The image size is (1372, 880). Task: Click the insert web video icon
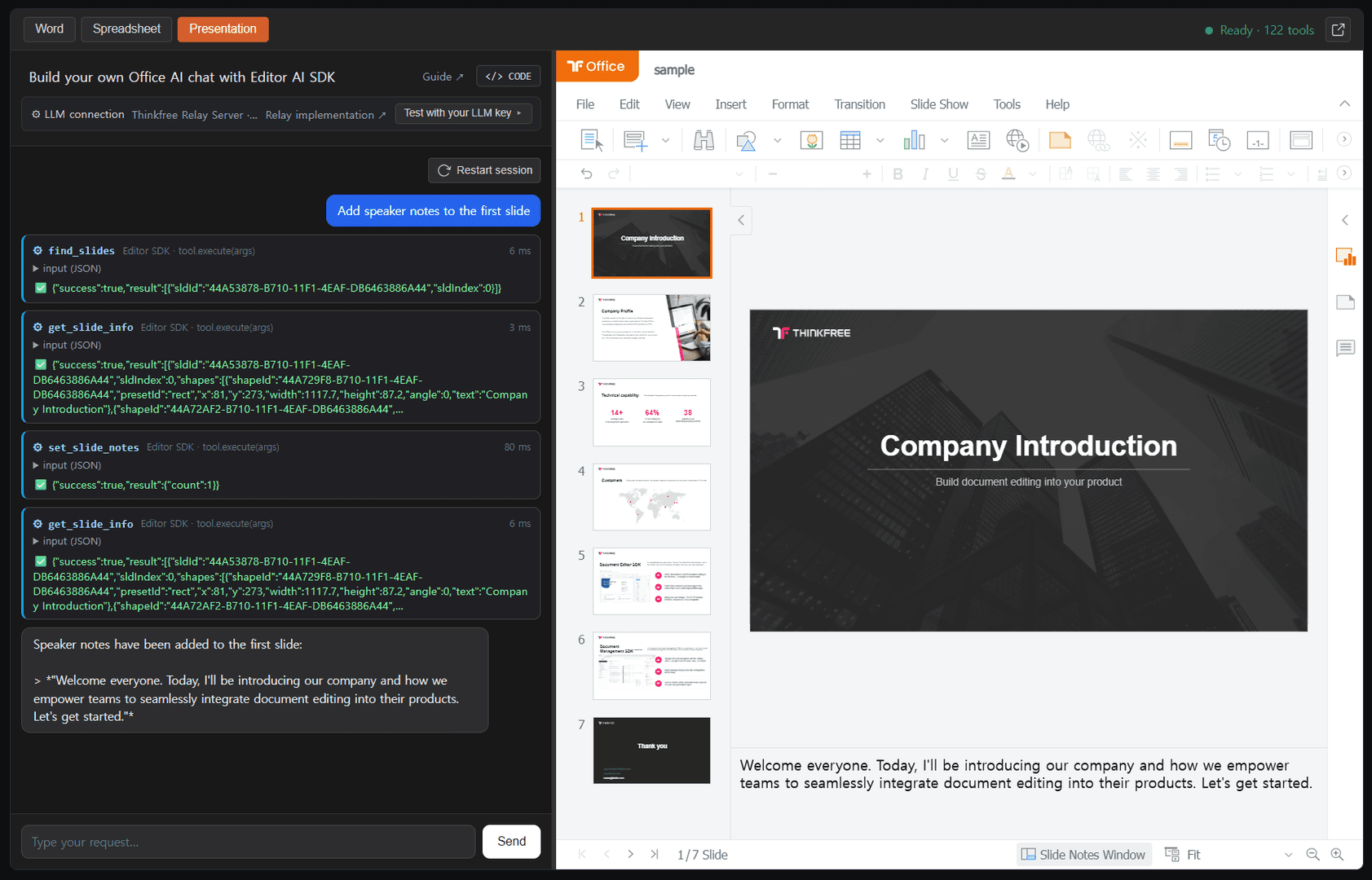coord(1017,140)
